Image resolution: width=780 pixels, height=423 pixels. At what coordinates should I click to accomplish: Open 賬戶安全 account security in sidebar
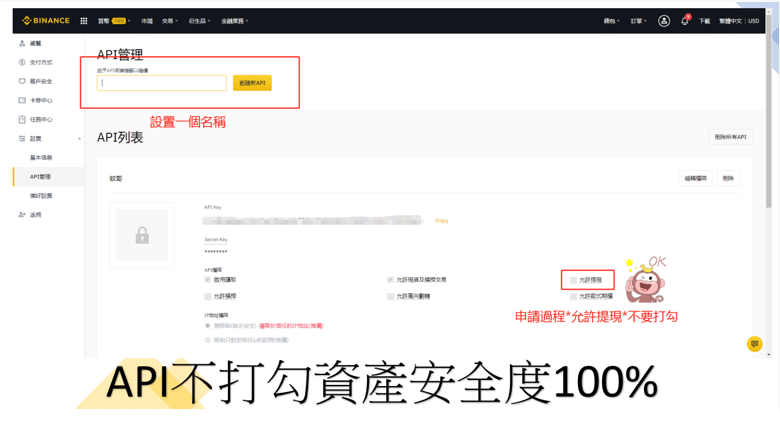pos(36,81)
